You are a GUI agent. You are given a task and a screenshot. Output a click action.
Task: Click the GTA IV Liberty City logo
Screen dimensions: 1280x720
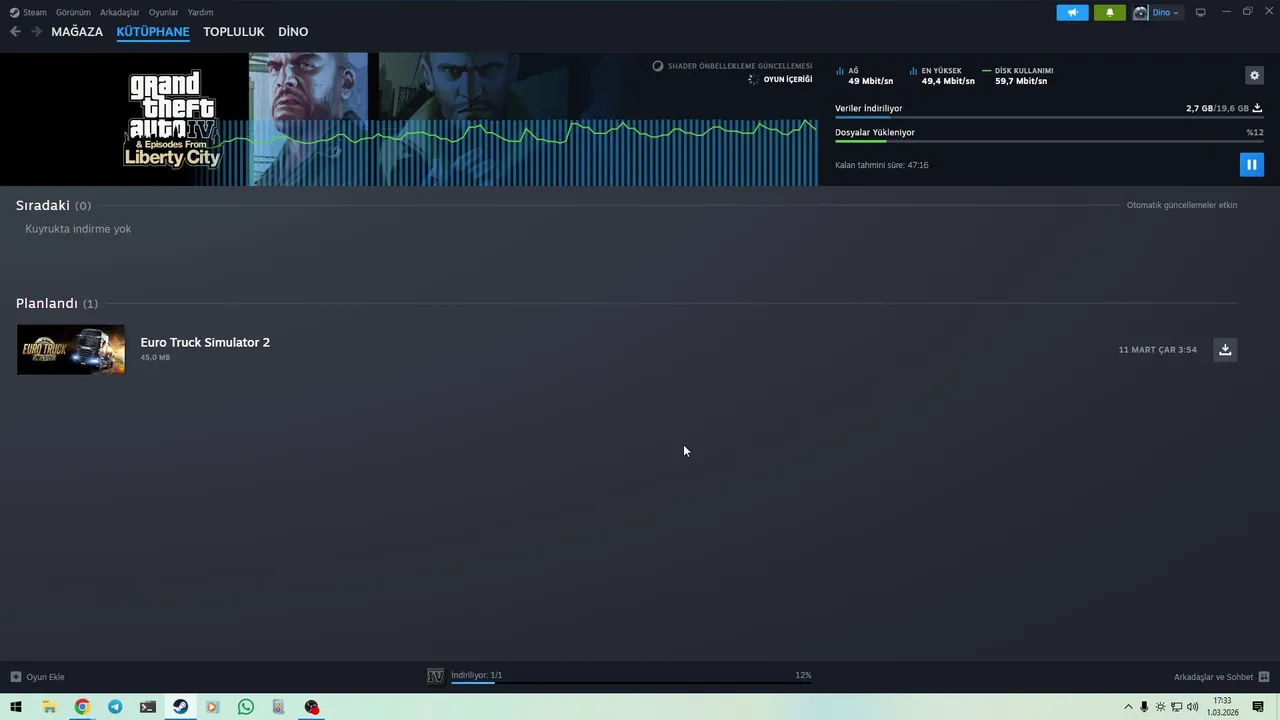pos(172,118)
